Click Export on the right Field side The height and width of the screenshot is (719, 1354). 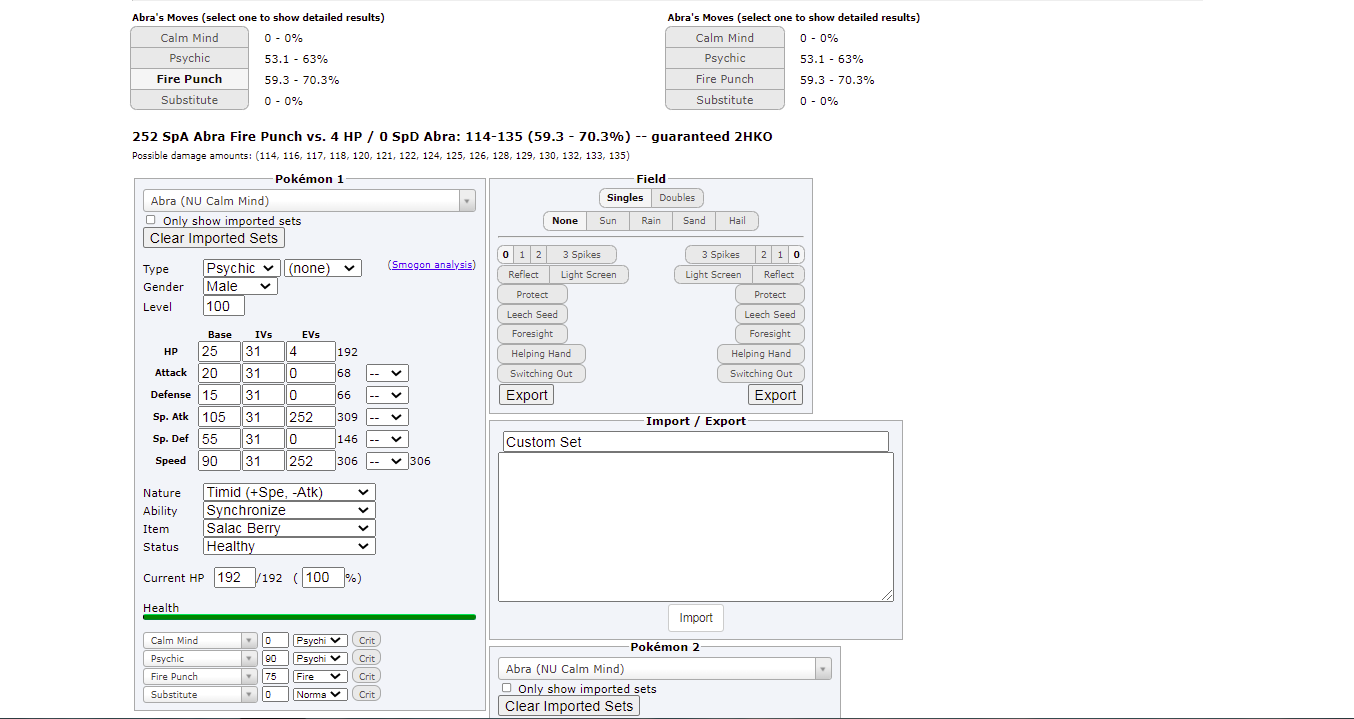click(775, 395)
